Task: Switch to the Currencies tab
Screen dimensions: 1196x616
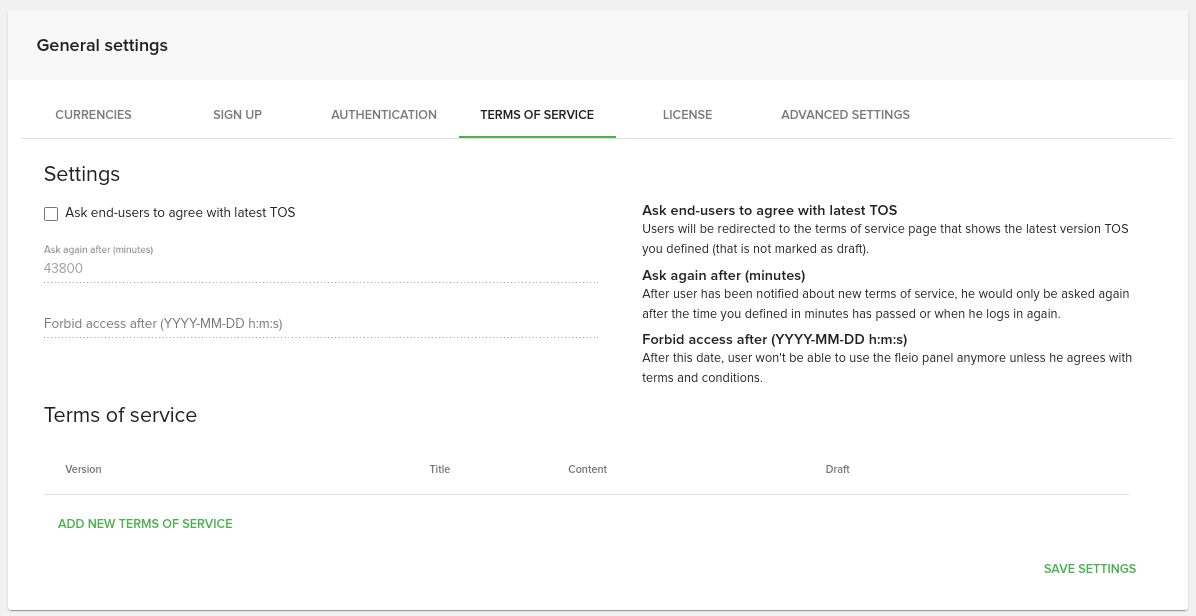Action: [x=93, y=114]
